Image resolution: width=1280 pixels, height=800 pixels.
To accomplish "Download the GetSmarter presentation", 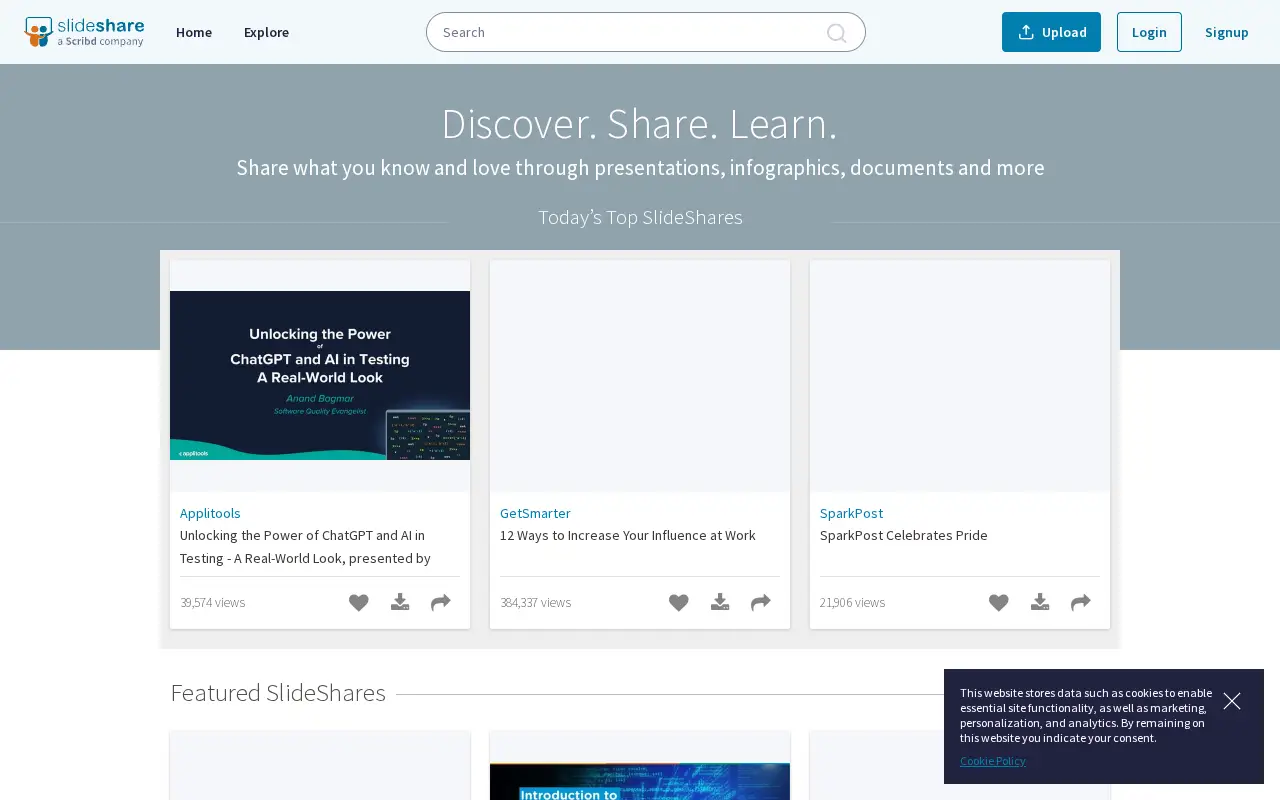I will [x=720, y=602].
